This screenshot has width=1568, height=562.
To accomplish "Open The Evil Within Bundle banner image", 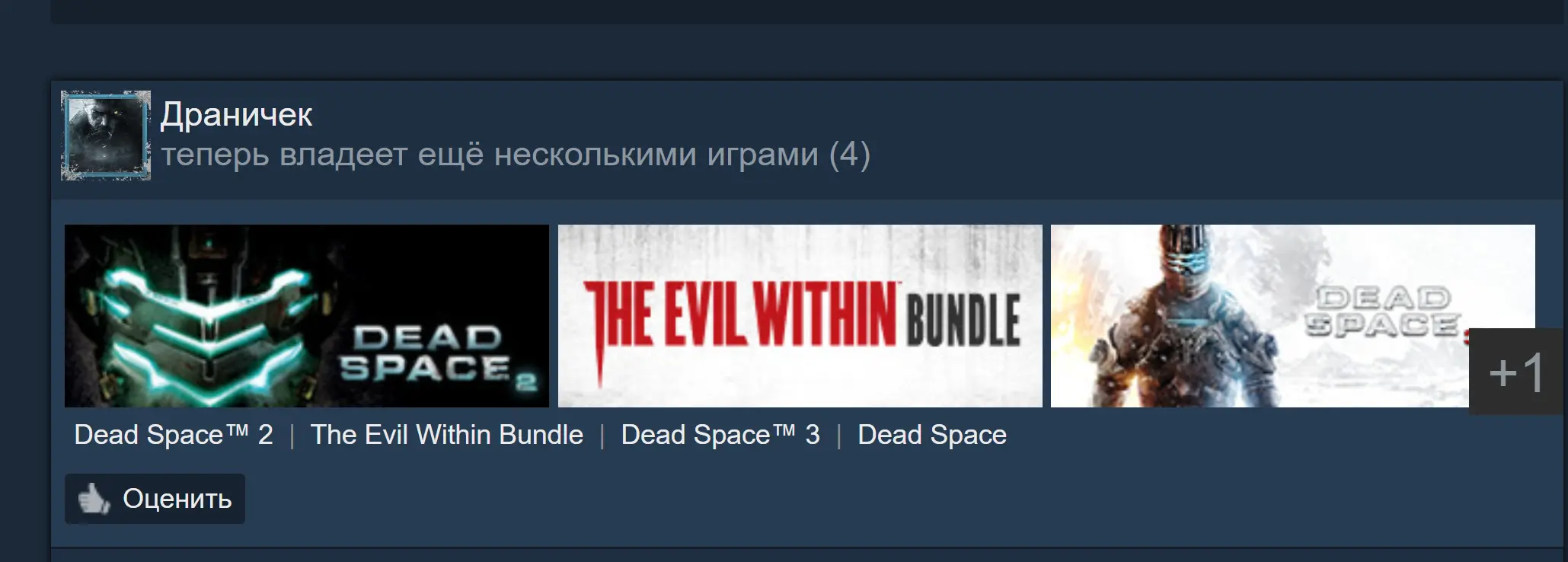I will click(x=800, y=316).
